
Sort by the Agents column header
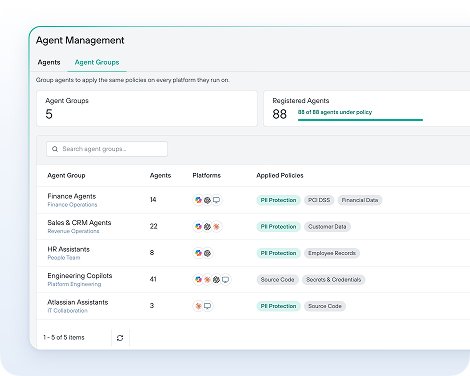pyautogui.click(x=160, y=175)
